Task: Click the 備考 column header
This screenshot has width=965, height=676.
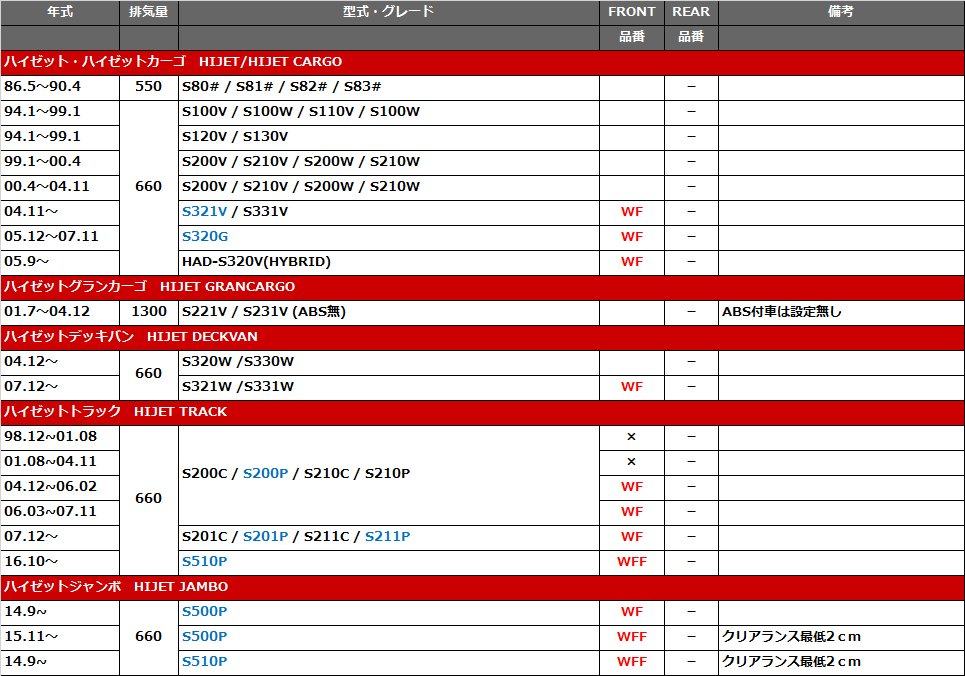Action: click(841, 12)
